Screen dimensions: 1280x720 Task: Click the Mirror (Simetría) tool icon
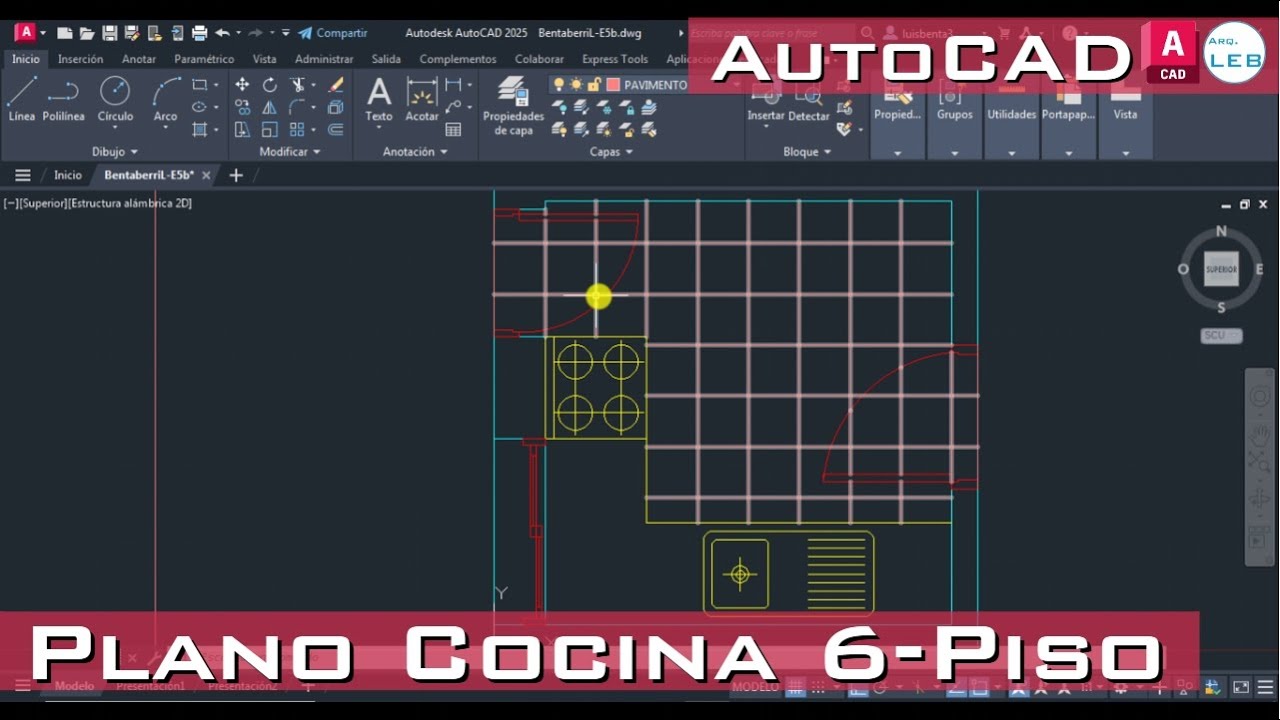pyautogui.click(x=270, y=107)
